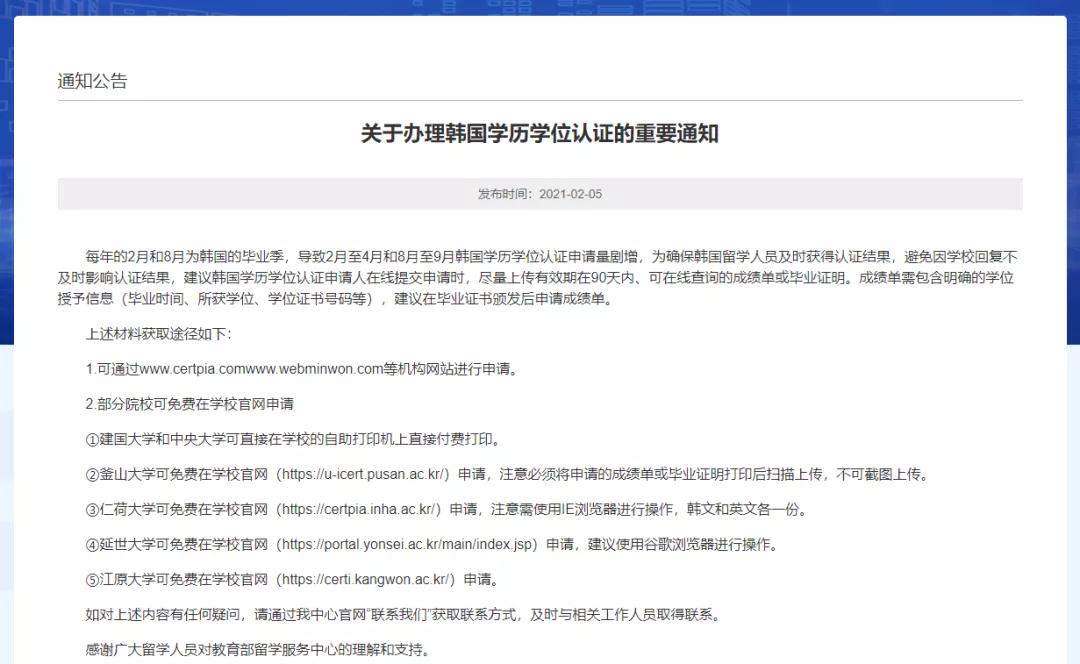
Task: Open the Pusan link https://u-icert.pusan.ac.kr/
Action: click(x=365, y=475)
